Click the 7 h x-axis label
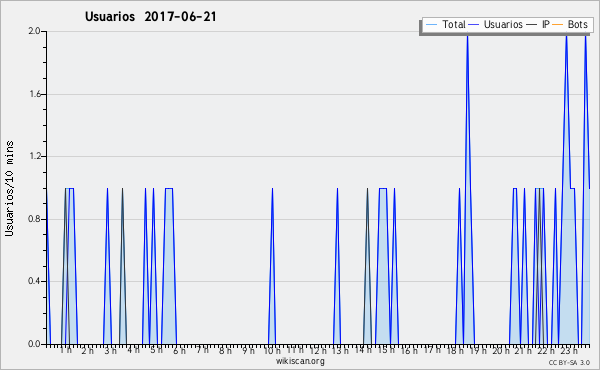This screenshot has height=370, width=600. (x=202, y=350)
